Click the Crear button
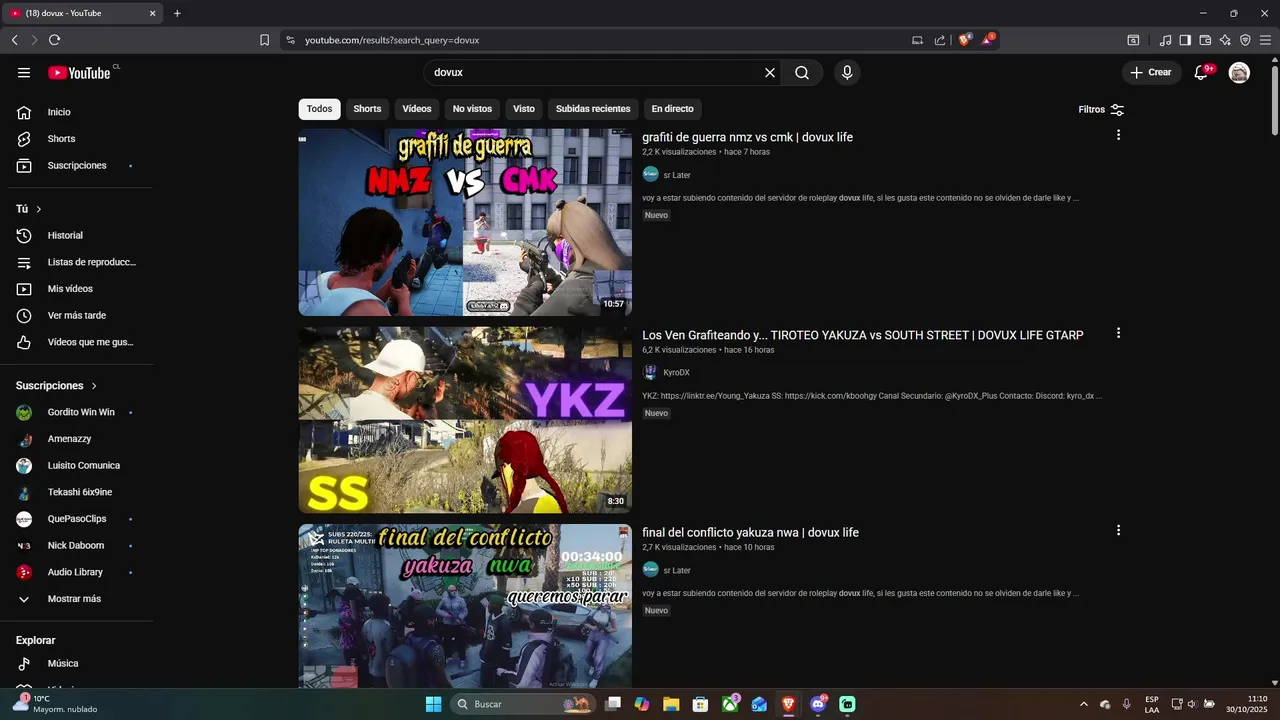 click(1151, 73)
